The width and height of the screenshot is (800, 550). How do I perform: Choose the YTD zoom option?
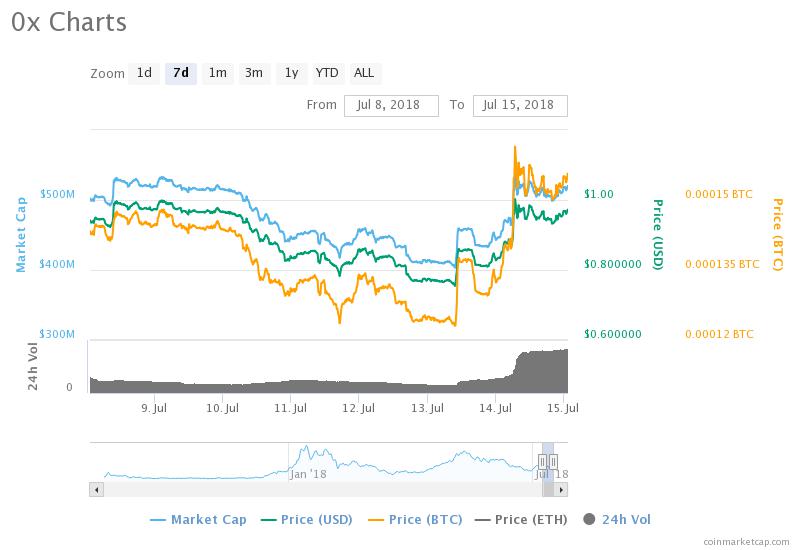coord(327,73)
